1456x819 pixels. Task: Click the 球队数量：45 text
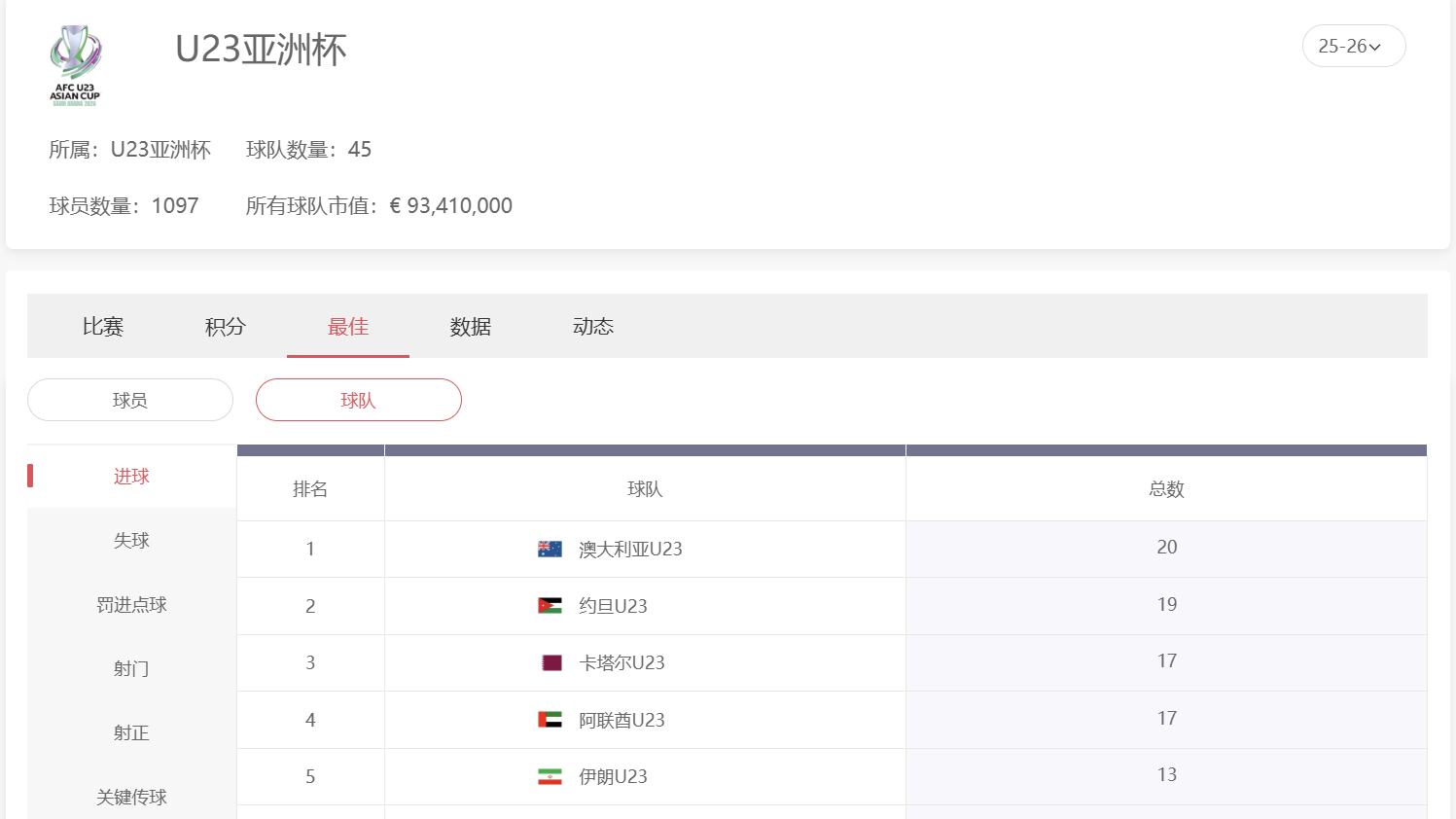[308, 150]
